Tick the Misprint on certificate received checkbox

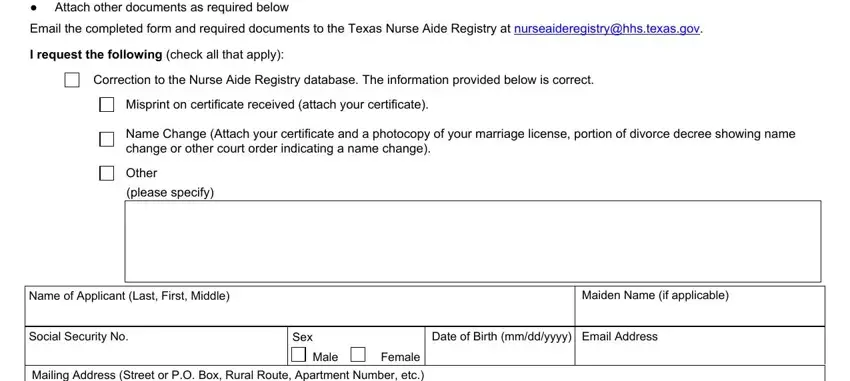click(107, 105)
